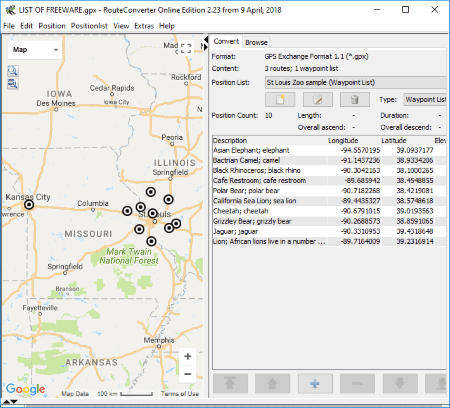450x408 pixels.
Task: Click the map zoom-out magnifier icon
Action: 13,83
